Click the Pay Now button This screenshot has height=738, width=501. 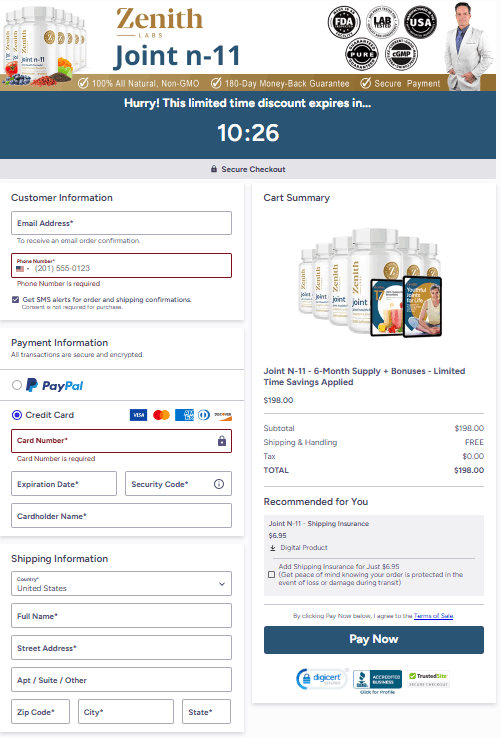pos(374,640)
